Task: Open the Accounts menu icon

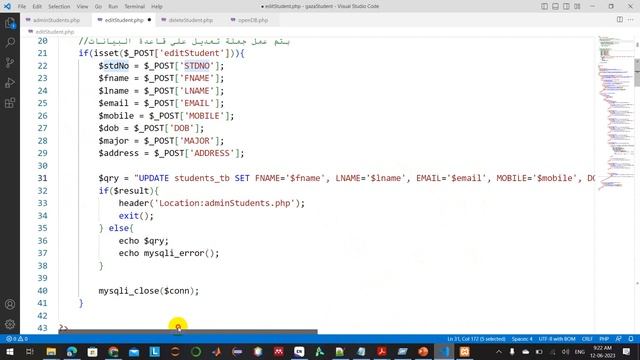Action: coord(10,304)
